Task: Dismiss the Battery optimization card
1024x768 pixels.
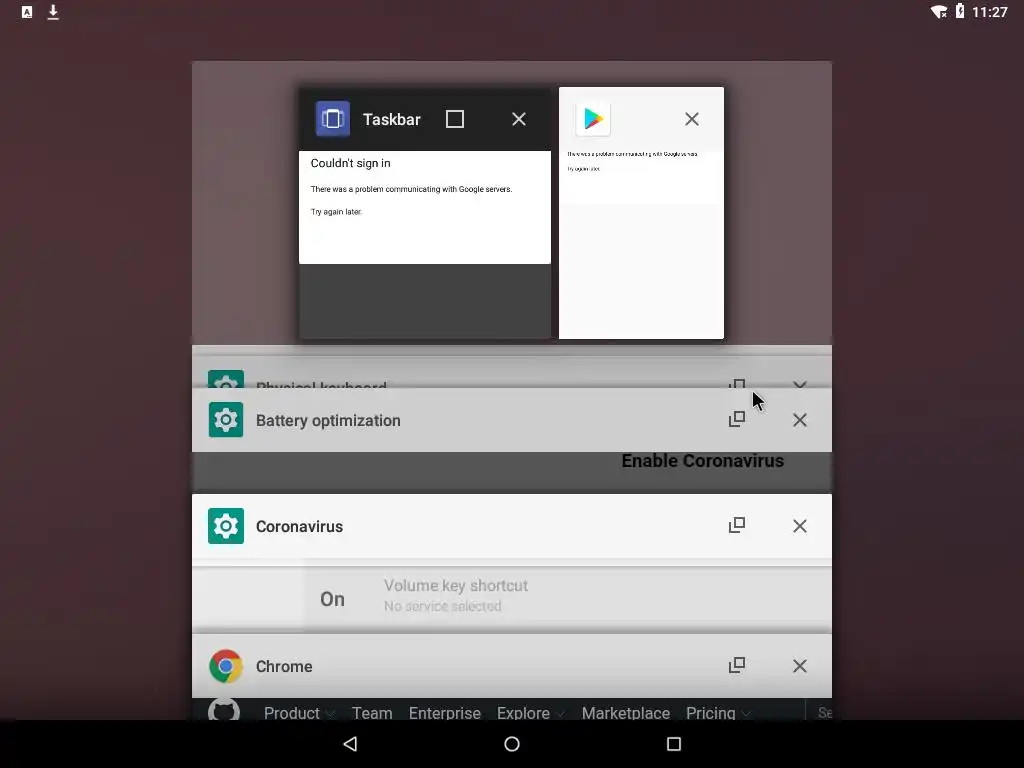Action: (x=799, y=420)
